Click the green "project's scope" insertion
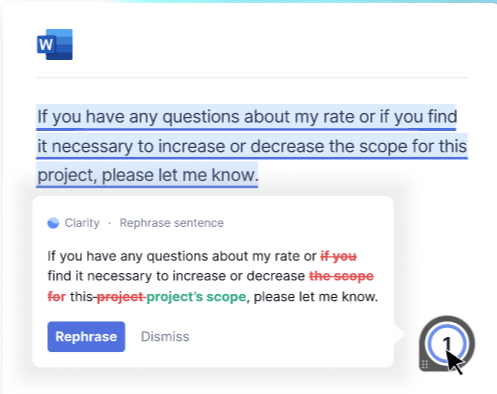Screen dimensions: 497x394 pyautogui.click(x=196, y=296)
